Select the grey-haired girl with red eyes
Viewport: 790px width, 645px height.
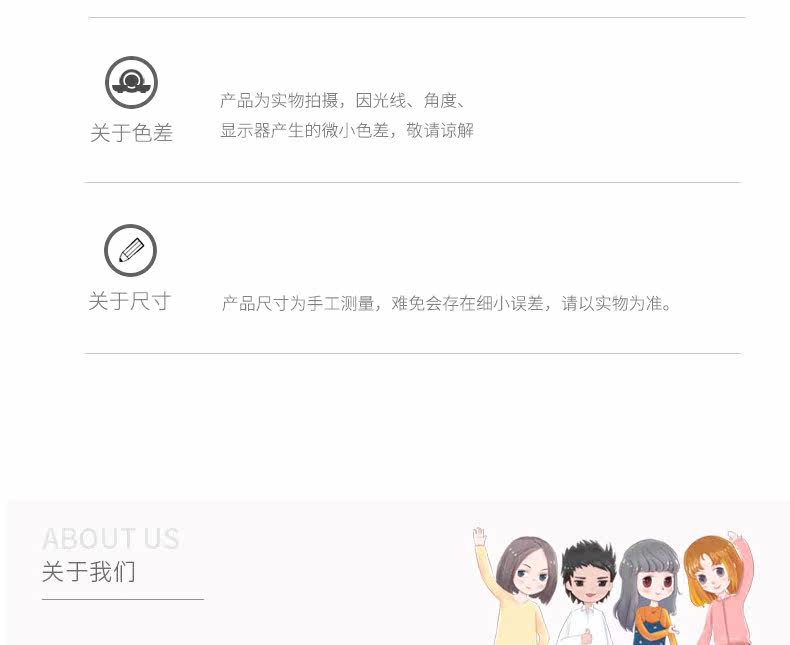pyautogui.click(x=647, y=593)
